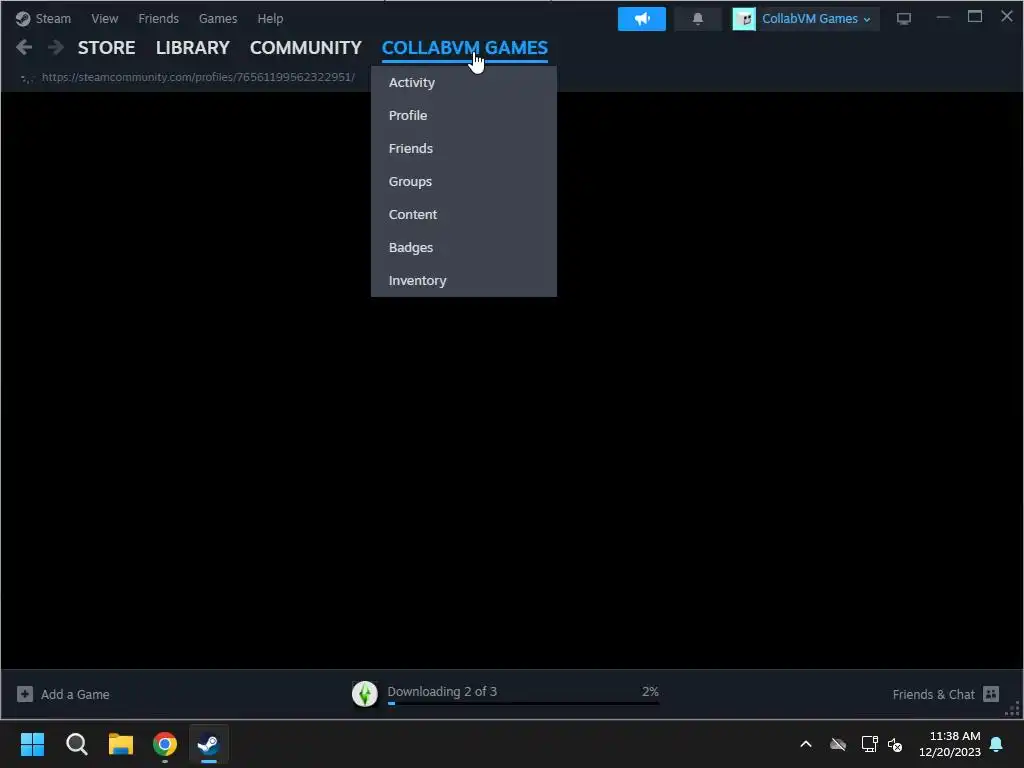
Task: Click the OneDrive cloud tray icon
Action: tap(838, 744)
